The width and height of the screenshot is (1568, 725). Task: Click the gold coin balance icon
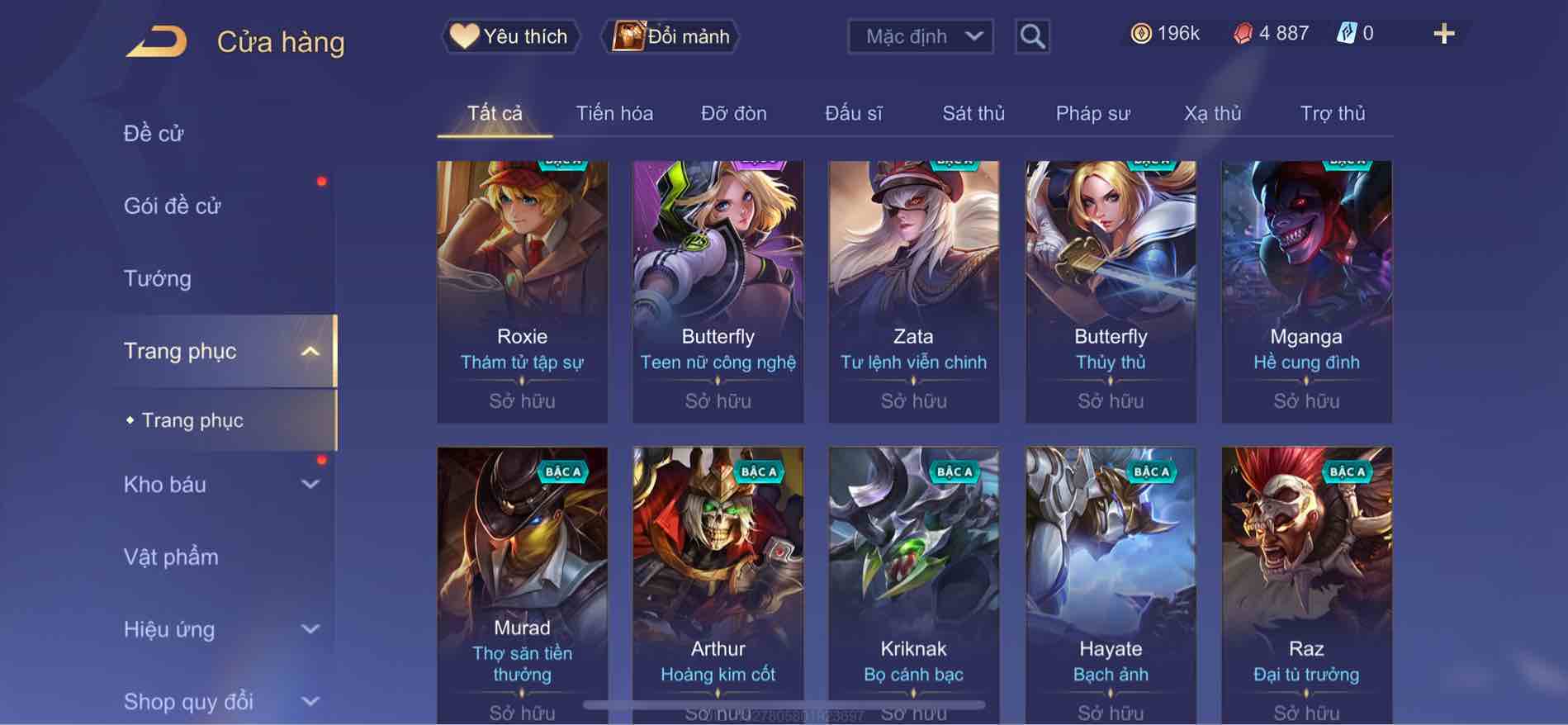[x=1140, y=34]
